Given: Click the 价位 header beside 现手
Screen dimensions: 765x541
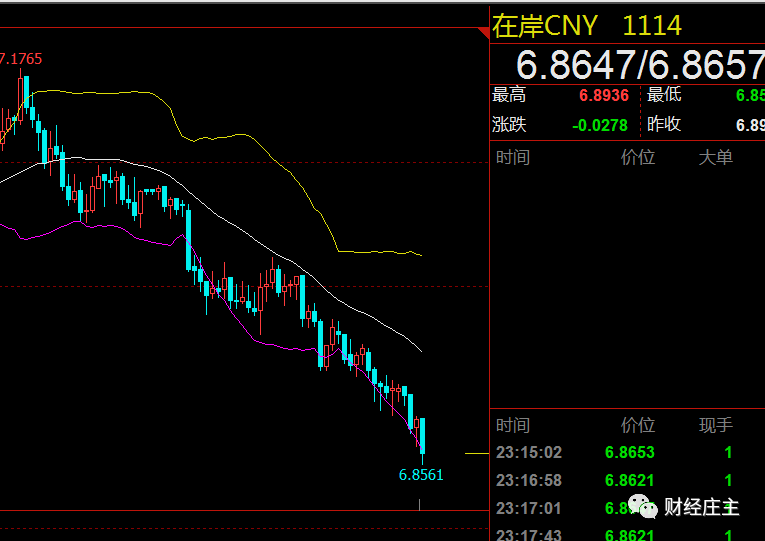Looking at the screenshot, I should pos(638,425).
